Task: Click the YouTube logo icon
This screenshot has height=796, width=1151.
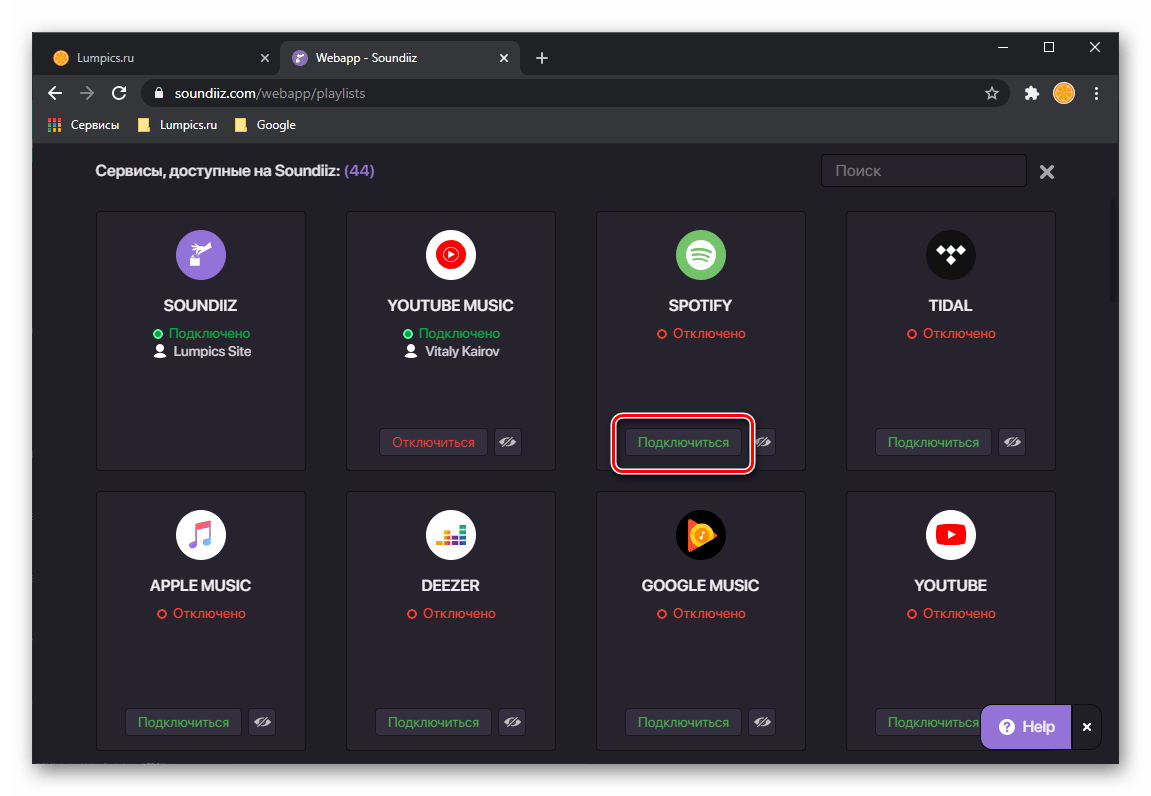Action: [951, 535]
